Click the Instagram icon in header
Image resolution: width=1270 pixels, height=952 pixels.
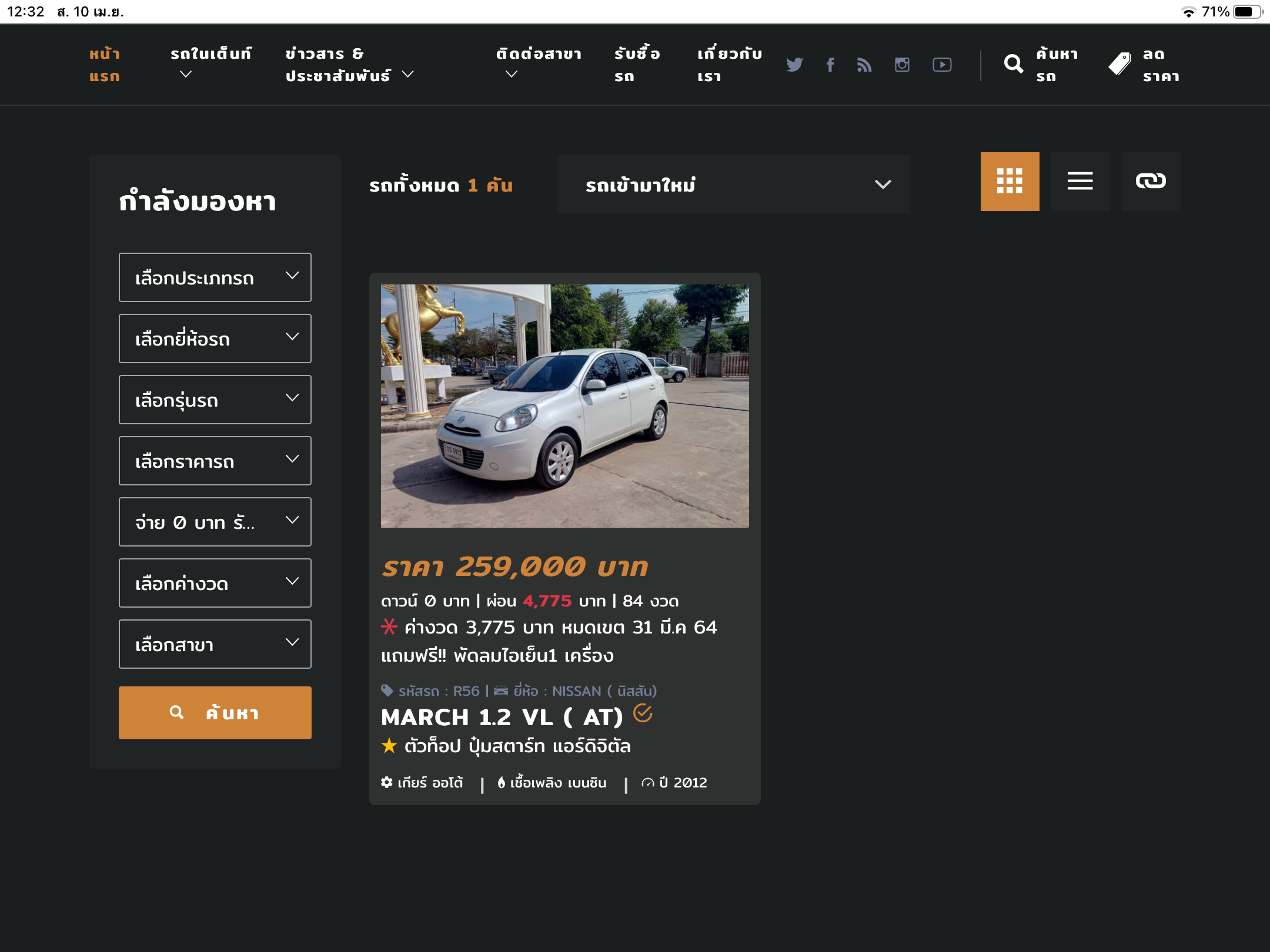(902, 65)
